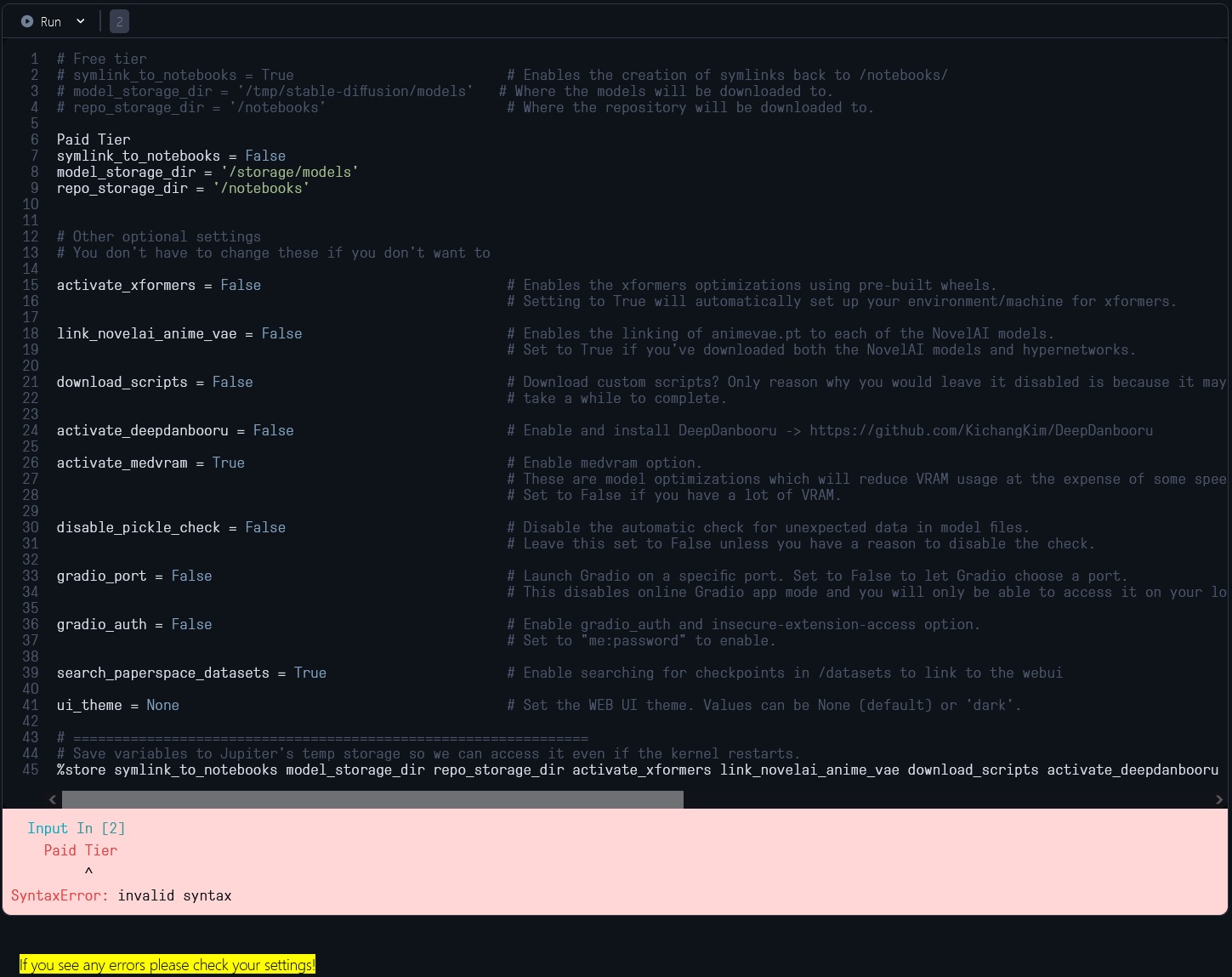Click the True value of search_paperspace_datasets
Screen dimensions: 1232x977
pos(310,673)
